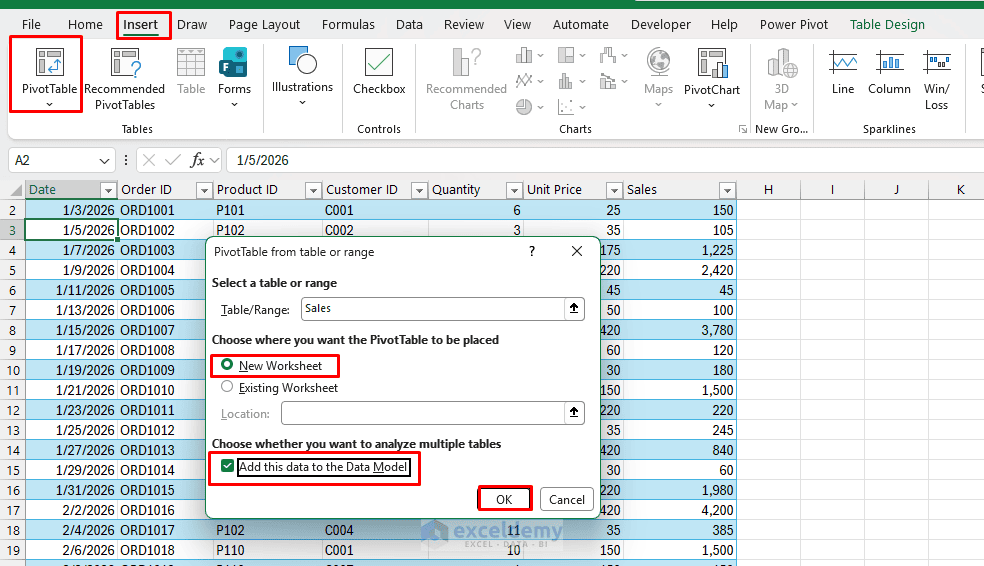
Task: Insert a Checkbox control
Action: click(x=379, y=72)
